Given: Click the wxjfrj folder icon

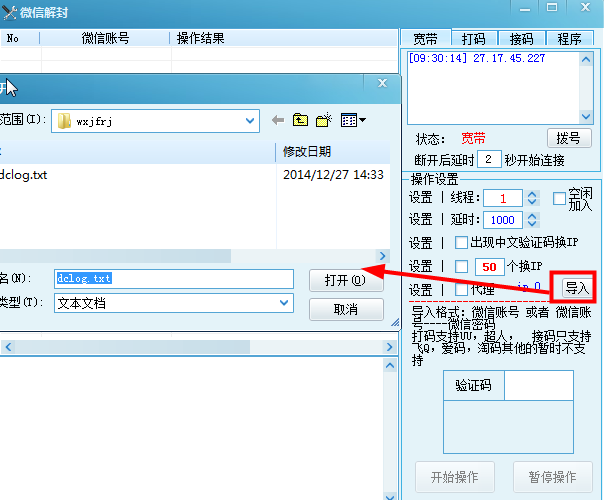Looking at the screenshot, I should pos(65,121).
